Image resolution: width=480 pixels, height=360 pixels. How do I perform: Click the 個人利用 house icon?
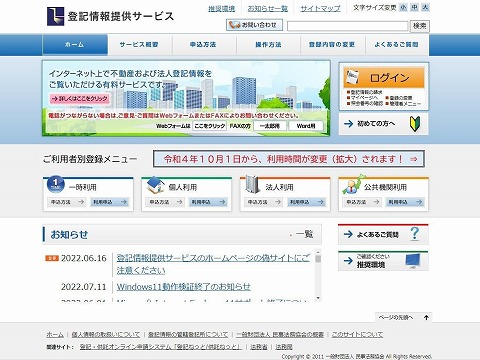[x=156, y=185]
